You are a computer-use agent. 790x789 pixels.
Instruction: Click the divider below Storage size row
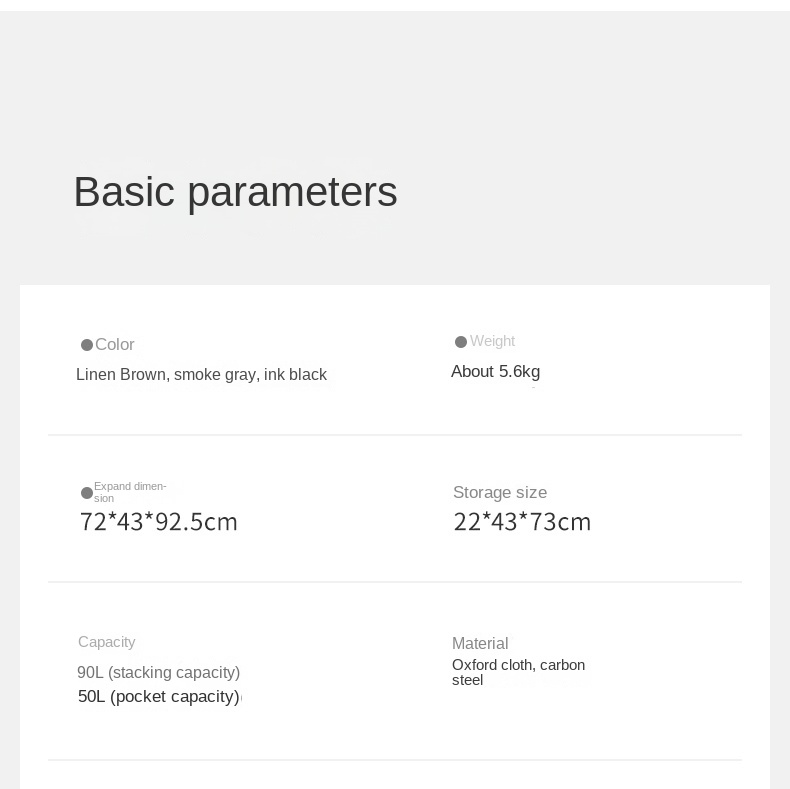tap(395, 582)
